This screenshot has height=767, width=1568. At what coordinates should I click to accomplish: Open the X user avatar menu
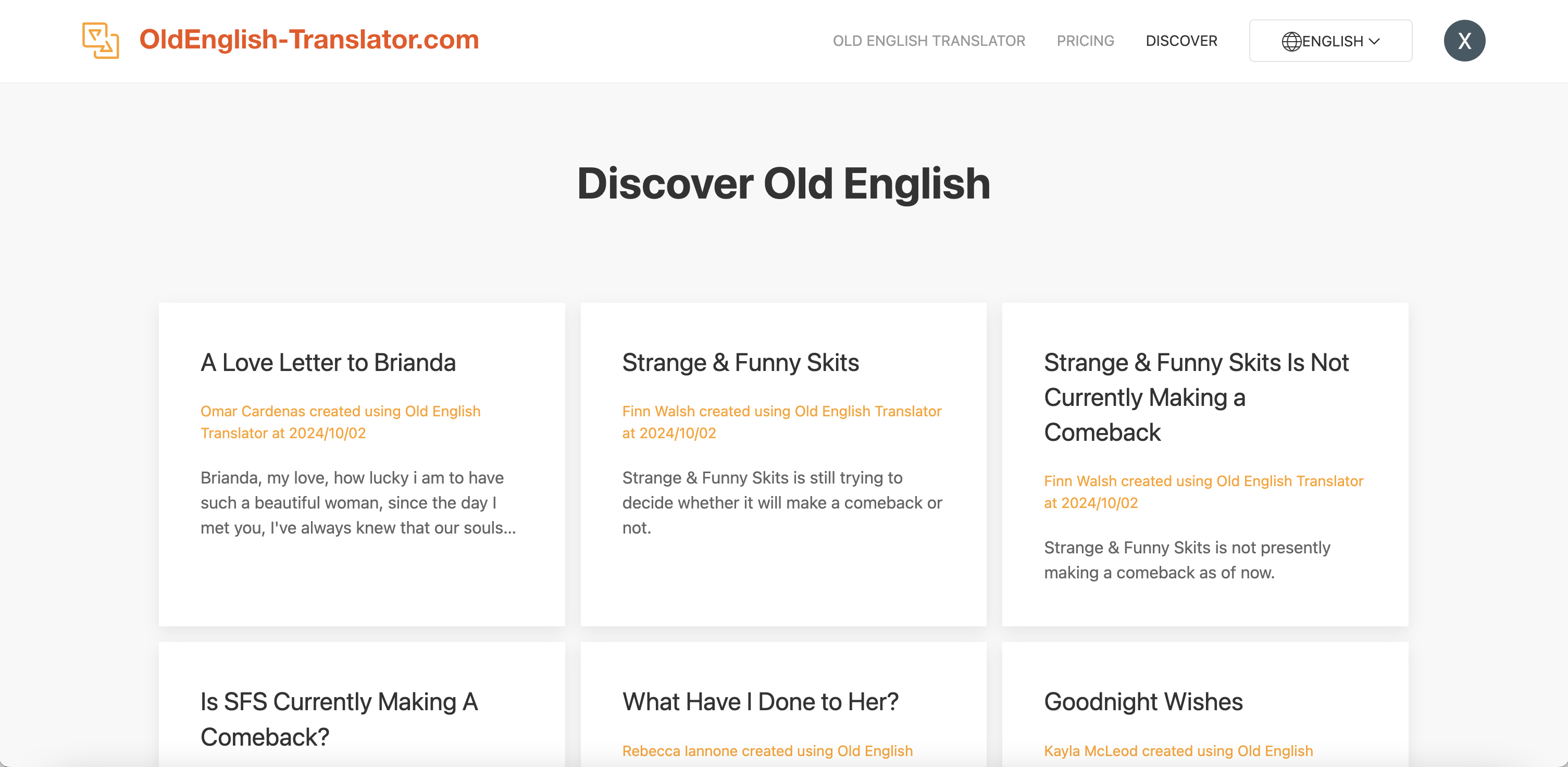(1464, 41)
